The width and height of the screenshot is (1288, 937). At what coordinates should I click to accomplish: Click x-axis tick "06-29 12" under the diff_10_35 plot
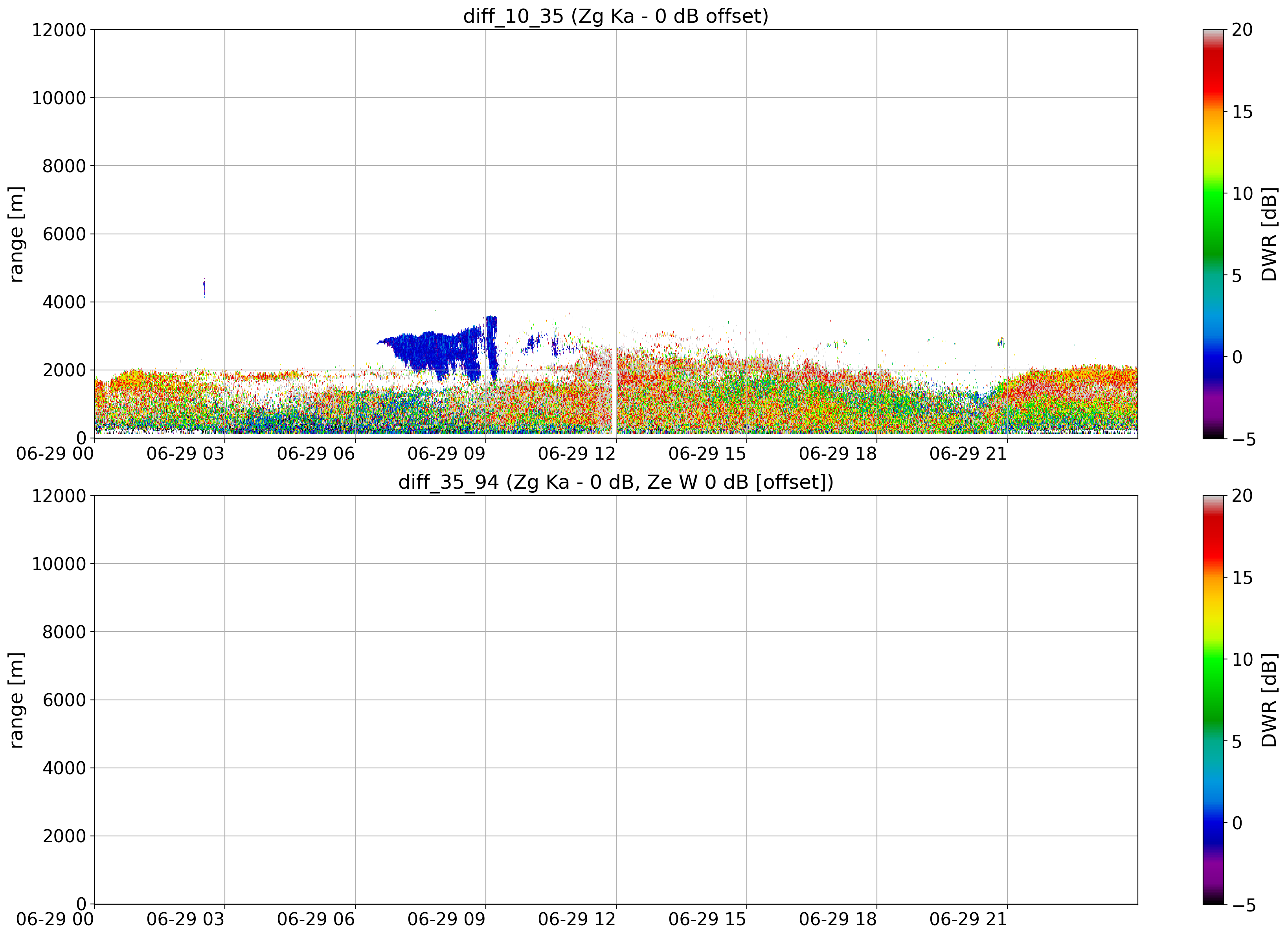click(577, 454)
